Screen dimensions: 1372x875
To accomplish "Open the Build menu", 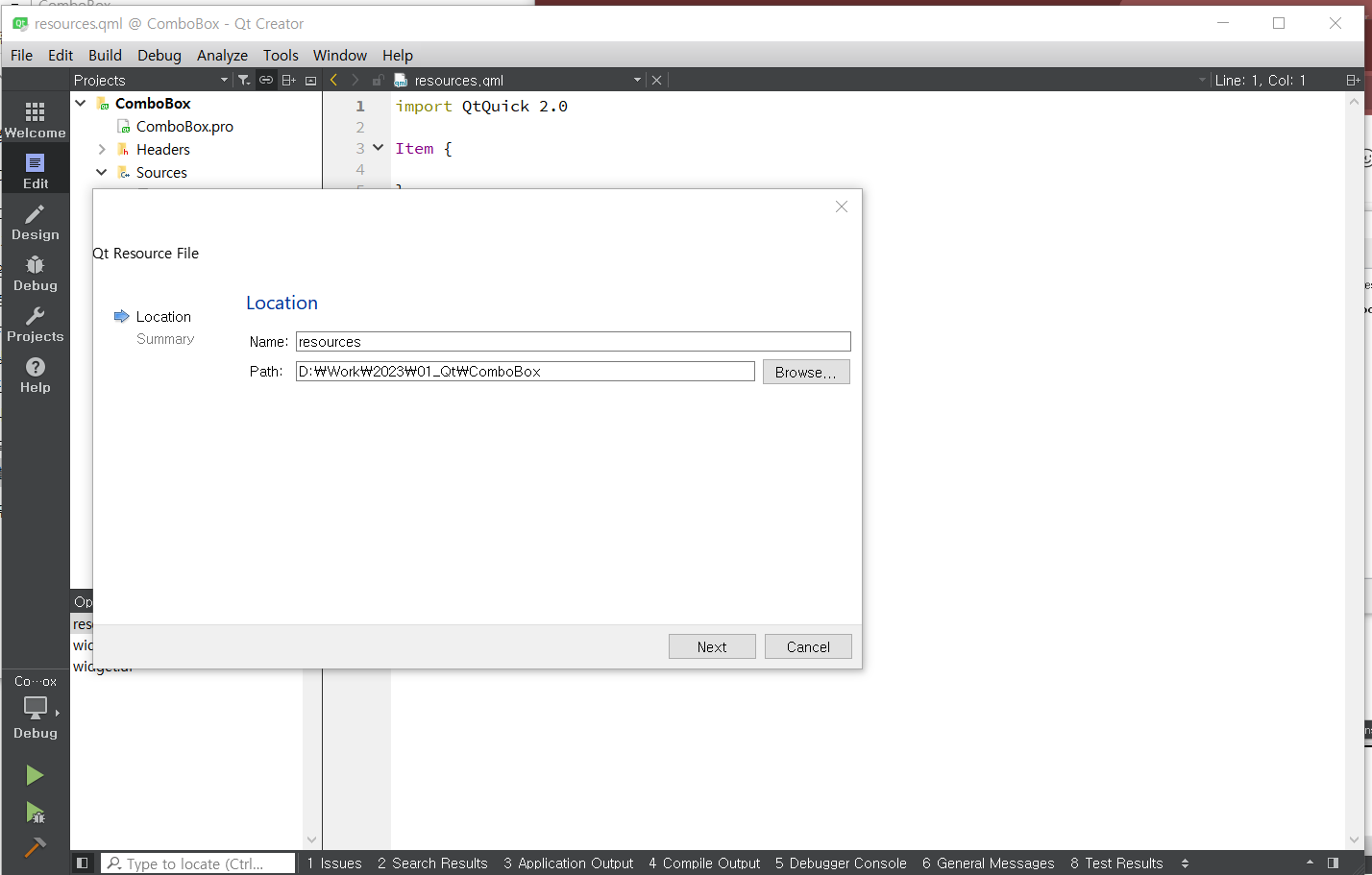I will coord(105,55).
